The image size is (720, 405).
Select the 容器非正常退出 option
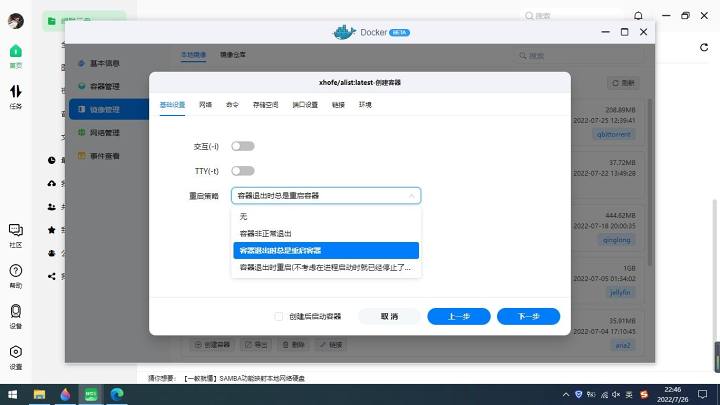[326, 233]
